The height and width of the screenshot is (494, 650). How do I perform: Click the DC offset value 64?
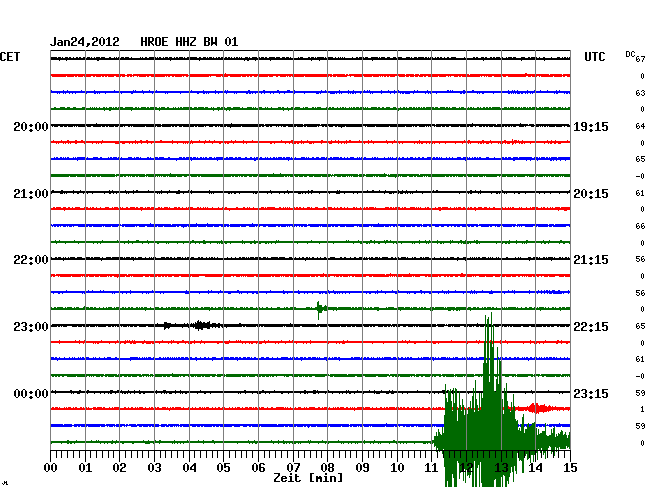(640, 126)
